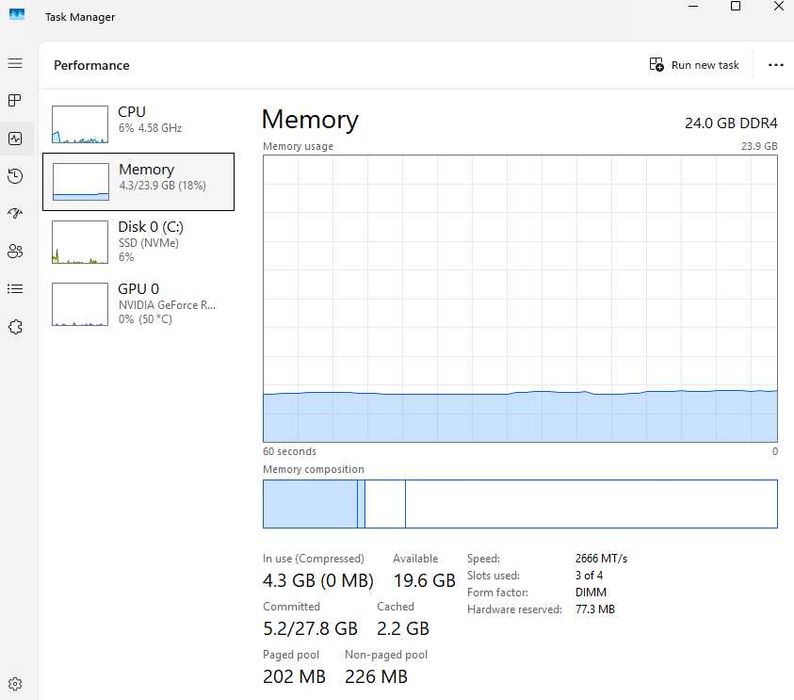
Task: Select the Disk 0 (C:) item
Action: 138,242
